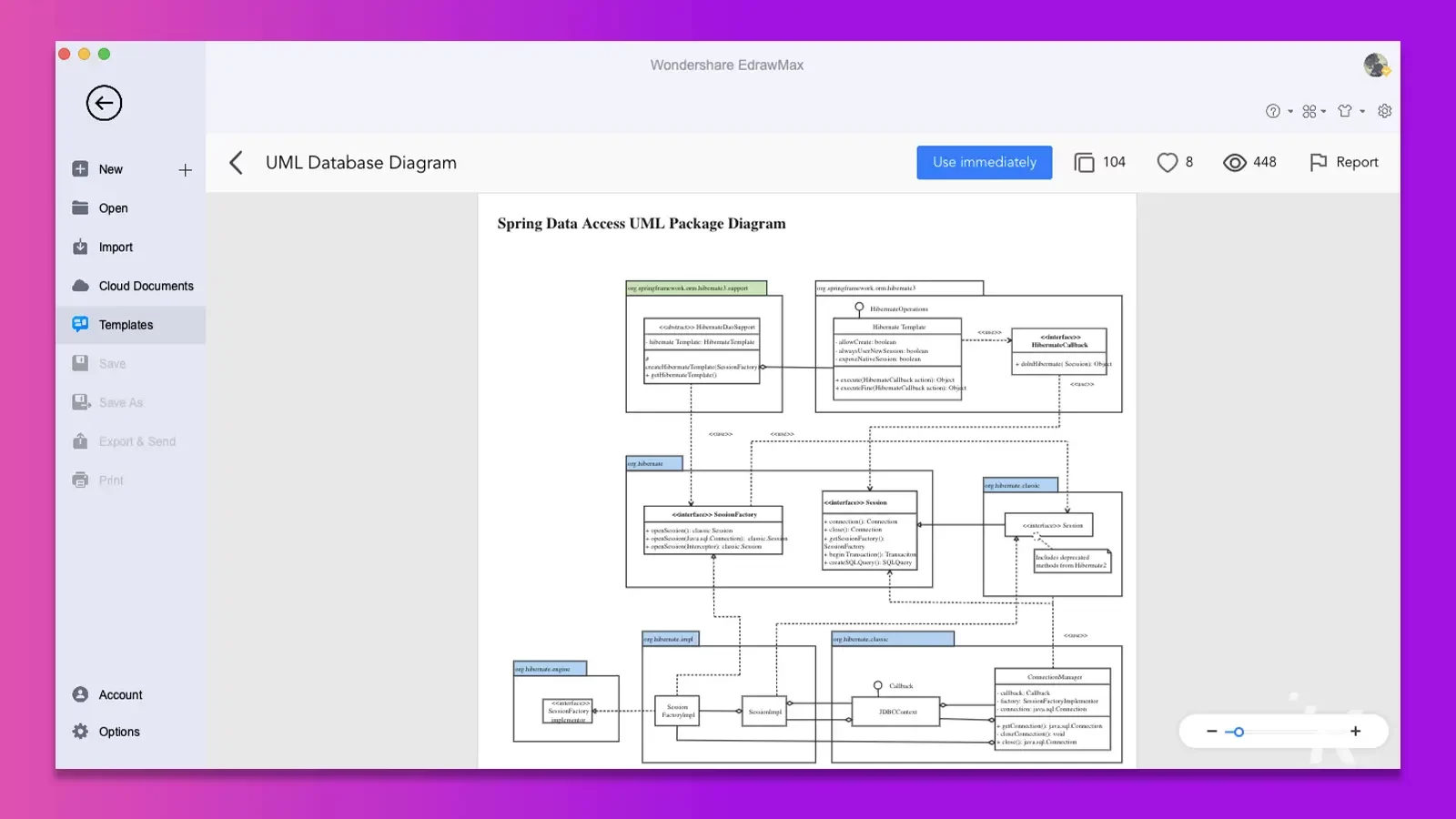Open Options with gear icon

pos(119,732)
